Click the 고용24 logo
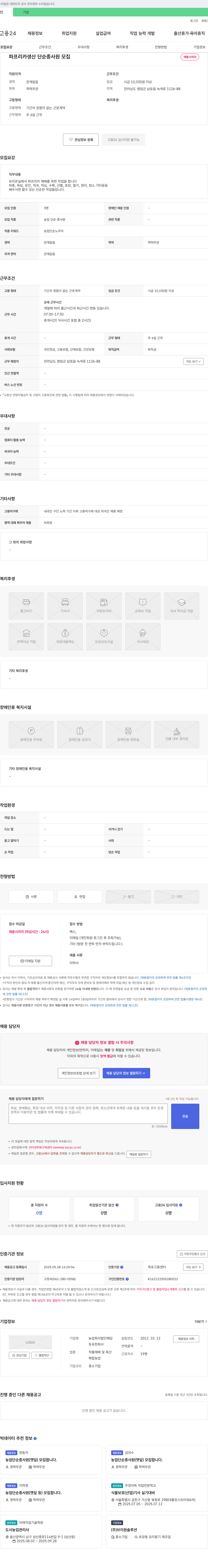This screenshot has width=208, height=1568. tap(8, 34)
